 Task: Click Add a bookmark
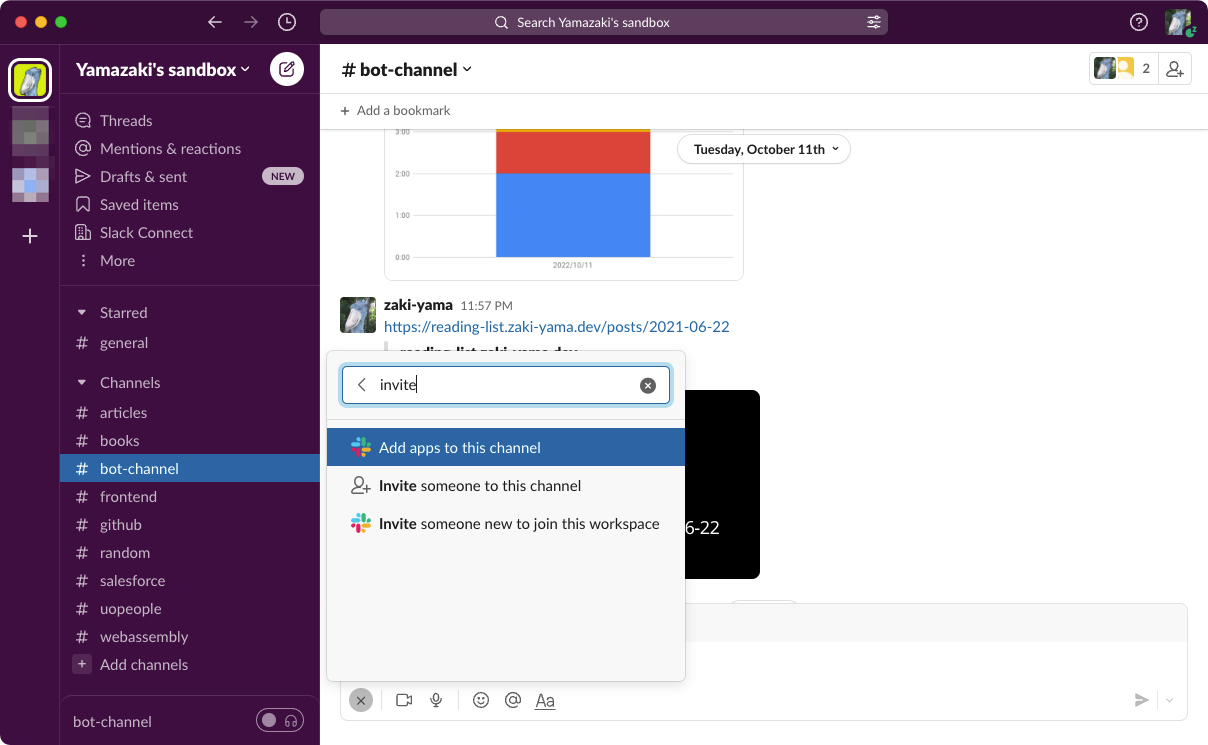395,110
